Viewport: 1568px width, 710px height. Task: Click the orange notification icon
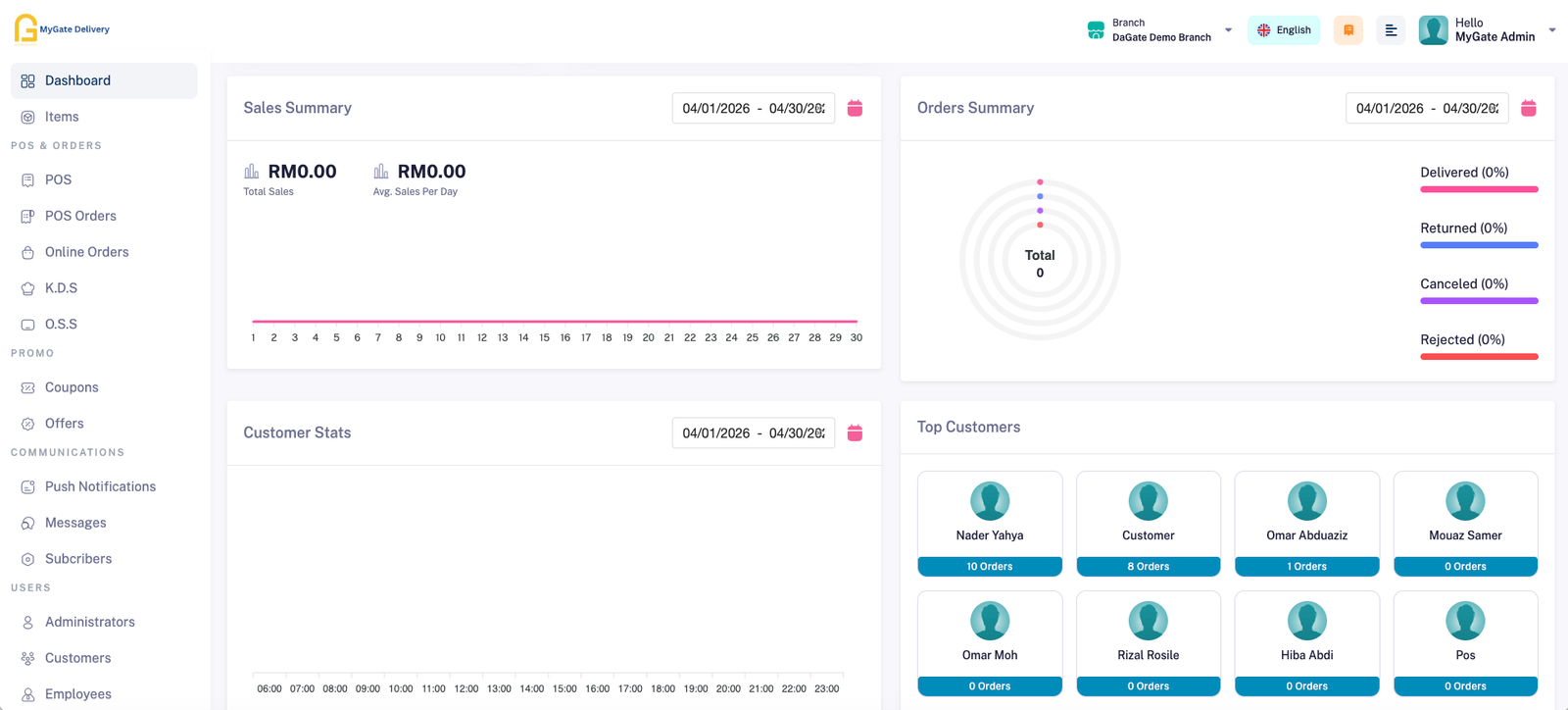pos(1347,30)
